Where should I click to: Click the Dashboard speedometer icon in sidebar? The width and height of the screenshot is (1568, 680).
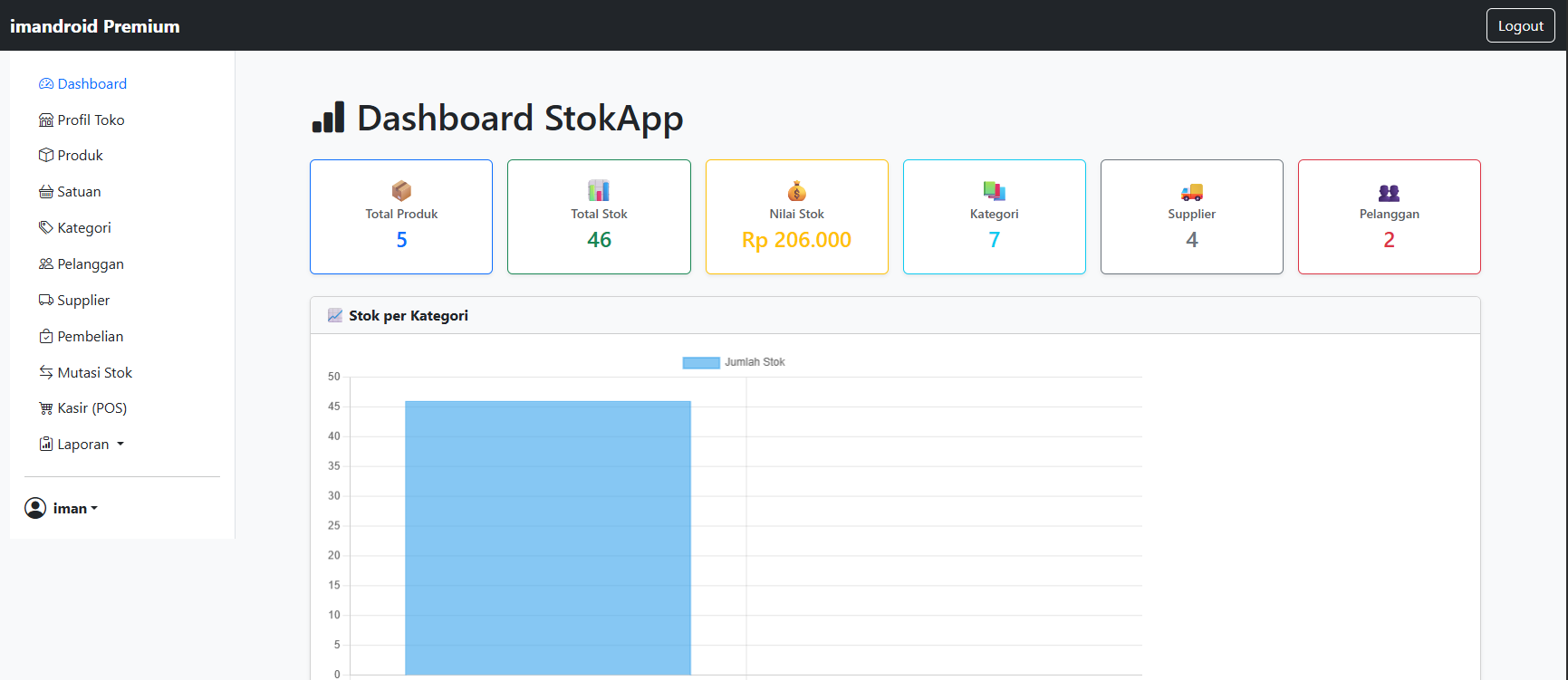point(46,83)
